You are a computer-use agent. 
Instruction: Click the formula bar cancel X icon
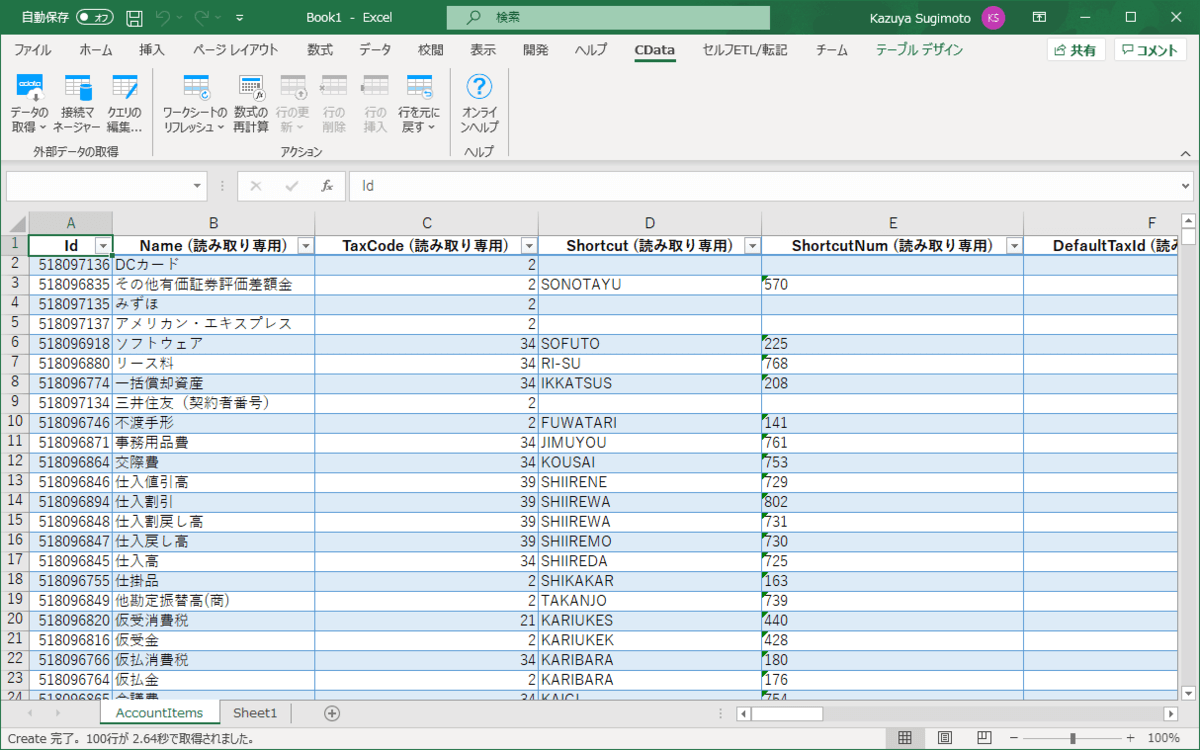pos(256,186)
